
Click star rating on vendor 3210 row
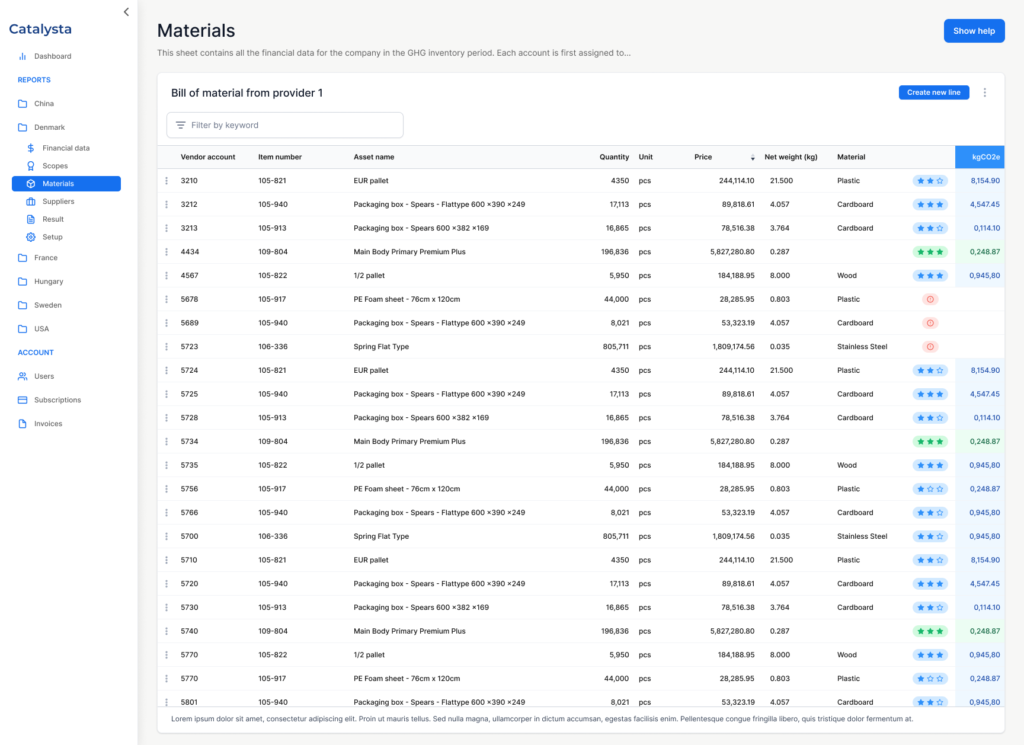(x=929, y=181)
